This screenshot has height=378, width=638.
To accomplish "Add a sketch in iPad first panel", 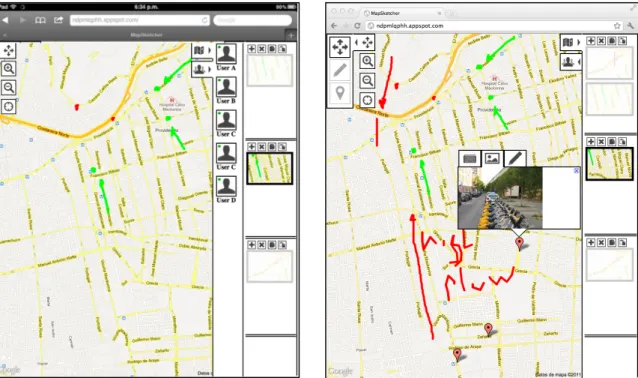I will (251, 49).
